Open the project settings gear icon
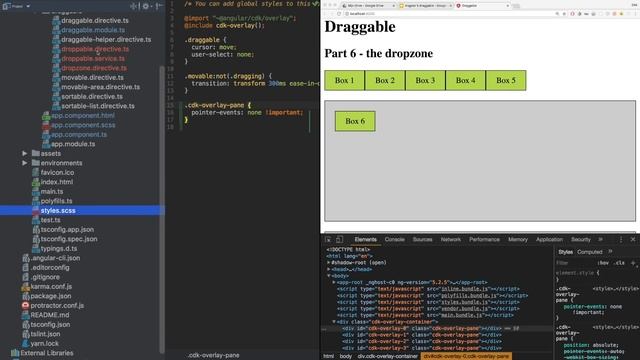The width and height of the screenshot is (640, 360). [145, 6]
